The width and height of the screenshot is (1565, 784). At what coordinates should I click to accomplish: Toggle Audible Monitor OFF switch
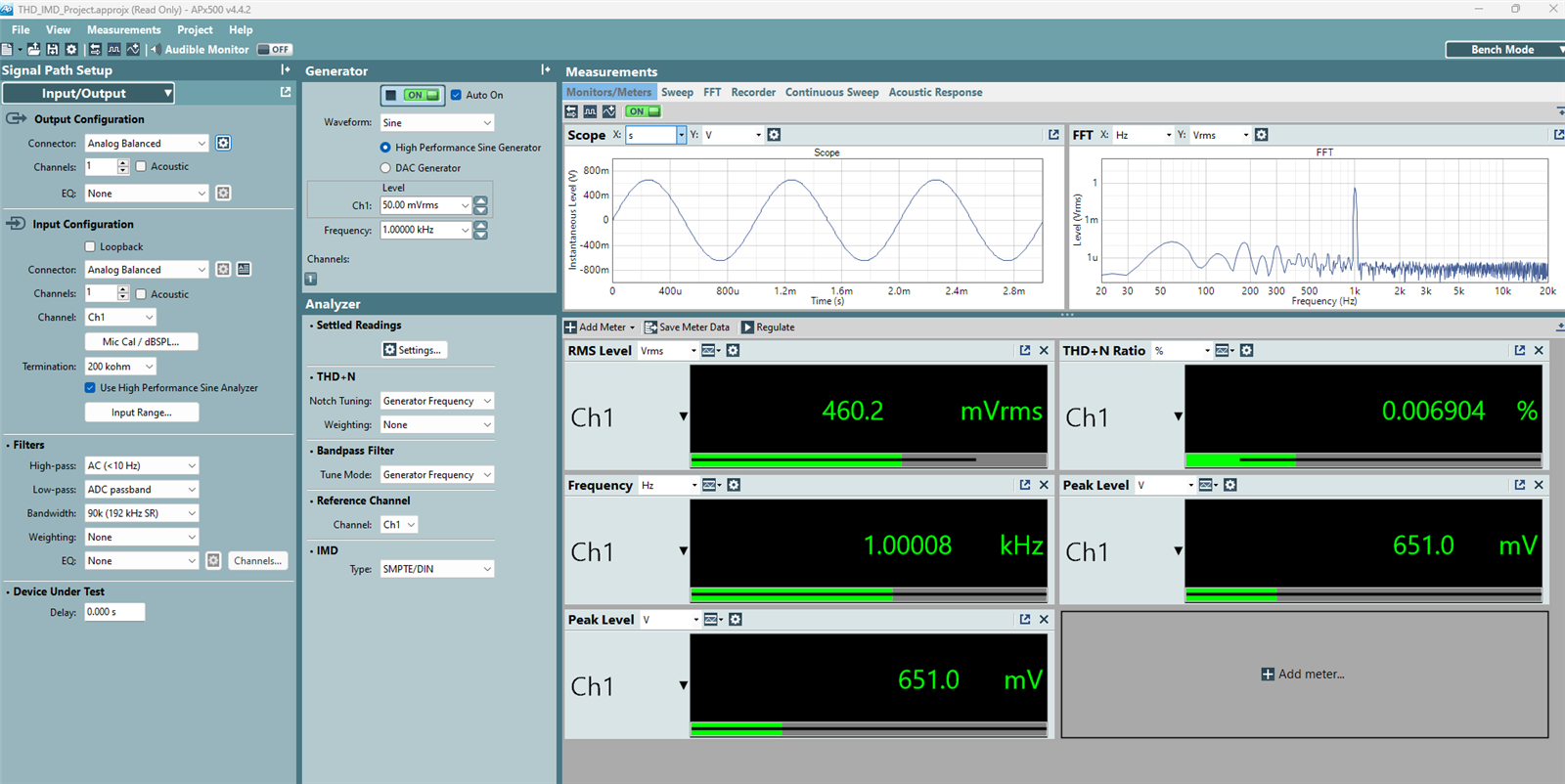pos(274,49)
